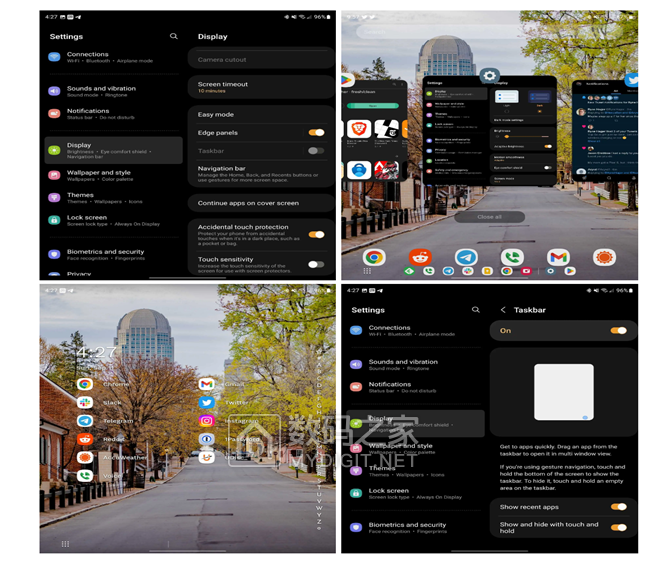Open AccuWeather on the home screen list
649x562 pixels.
pyautogui.click(x=85, y=457)
